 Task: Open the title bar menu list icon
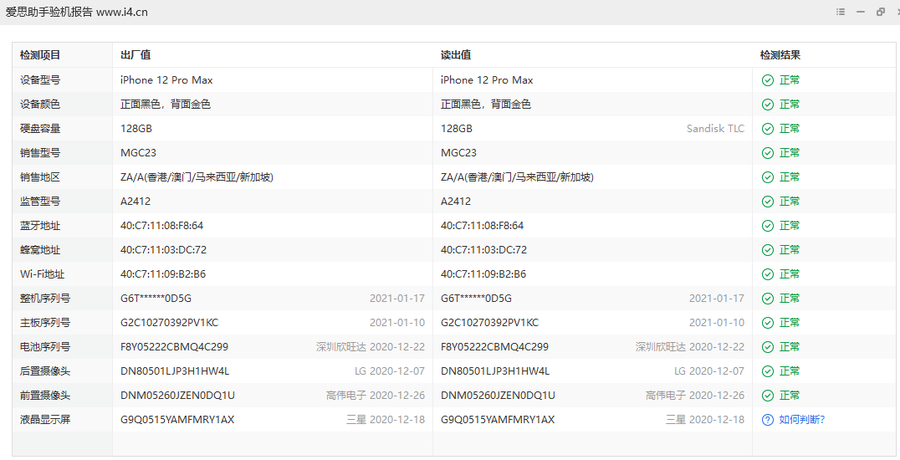840,11
